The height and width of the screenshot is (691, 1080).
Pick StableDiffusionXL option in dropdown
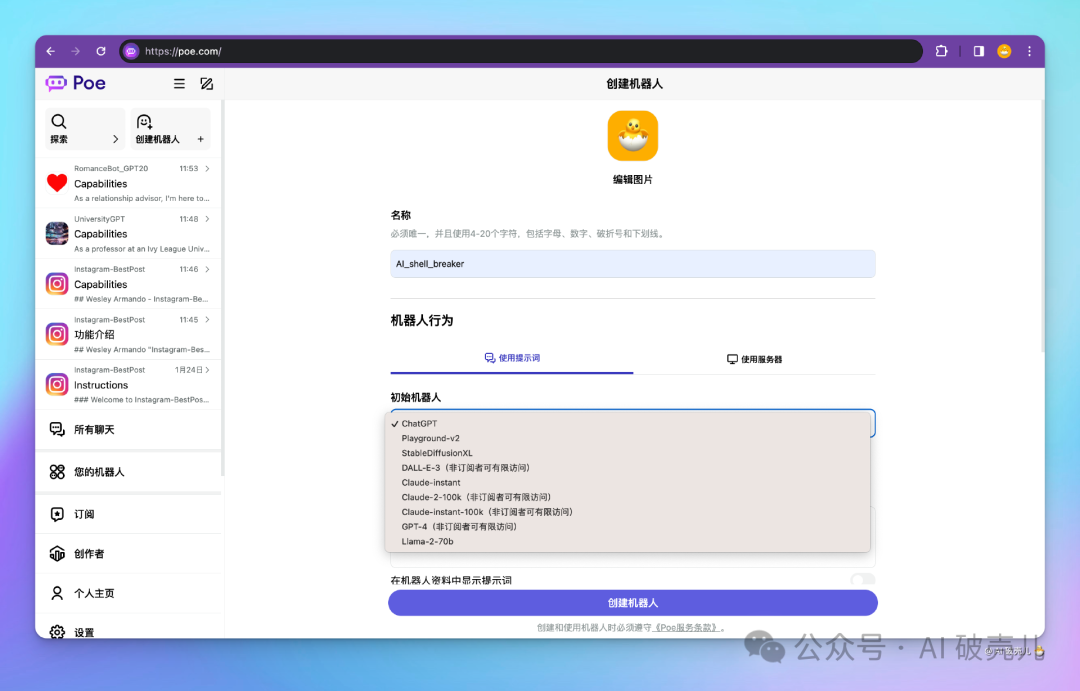coord(437,453)
